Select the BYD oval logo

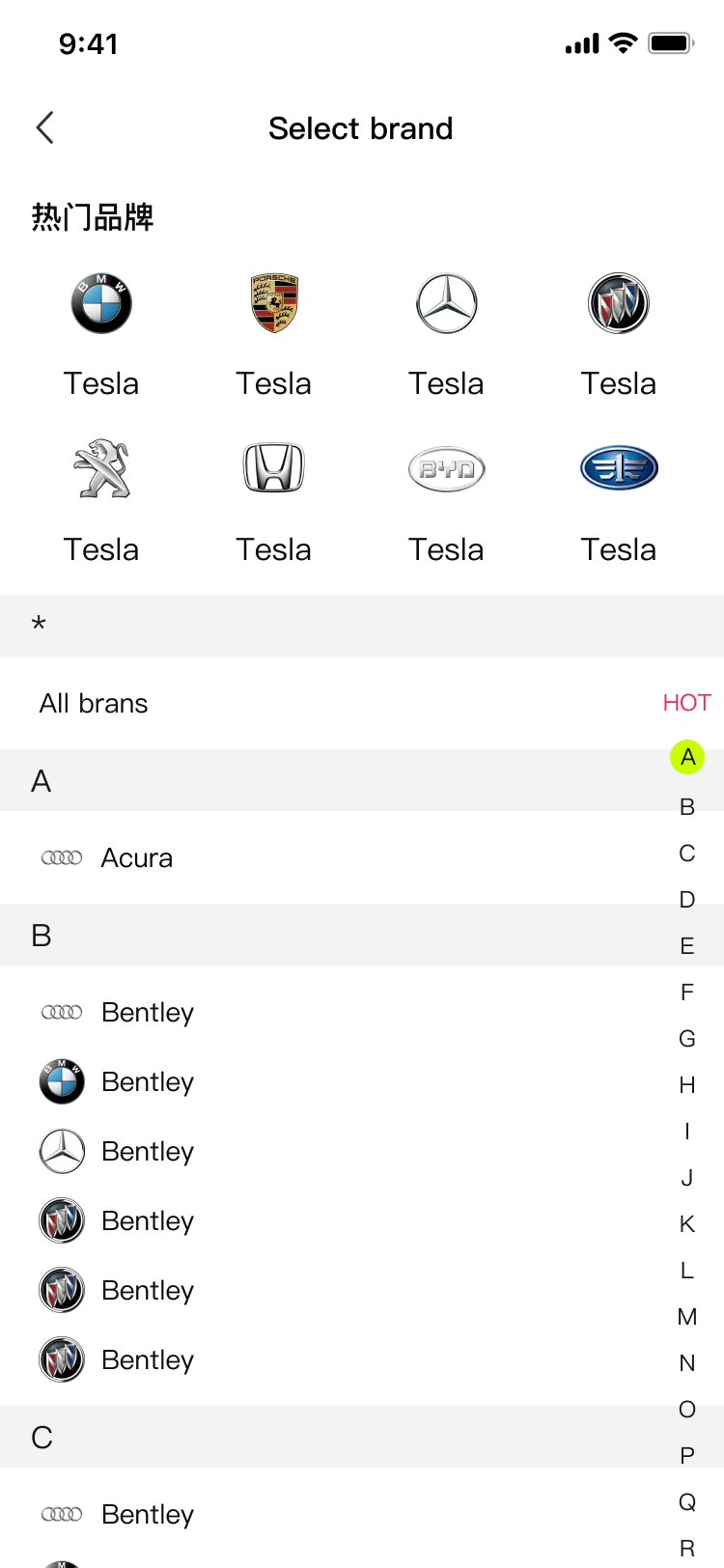pyautogui.click(x=446, y=469)
